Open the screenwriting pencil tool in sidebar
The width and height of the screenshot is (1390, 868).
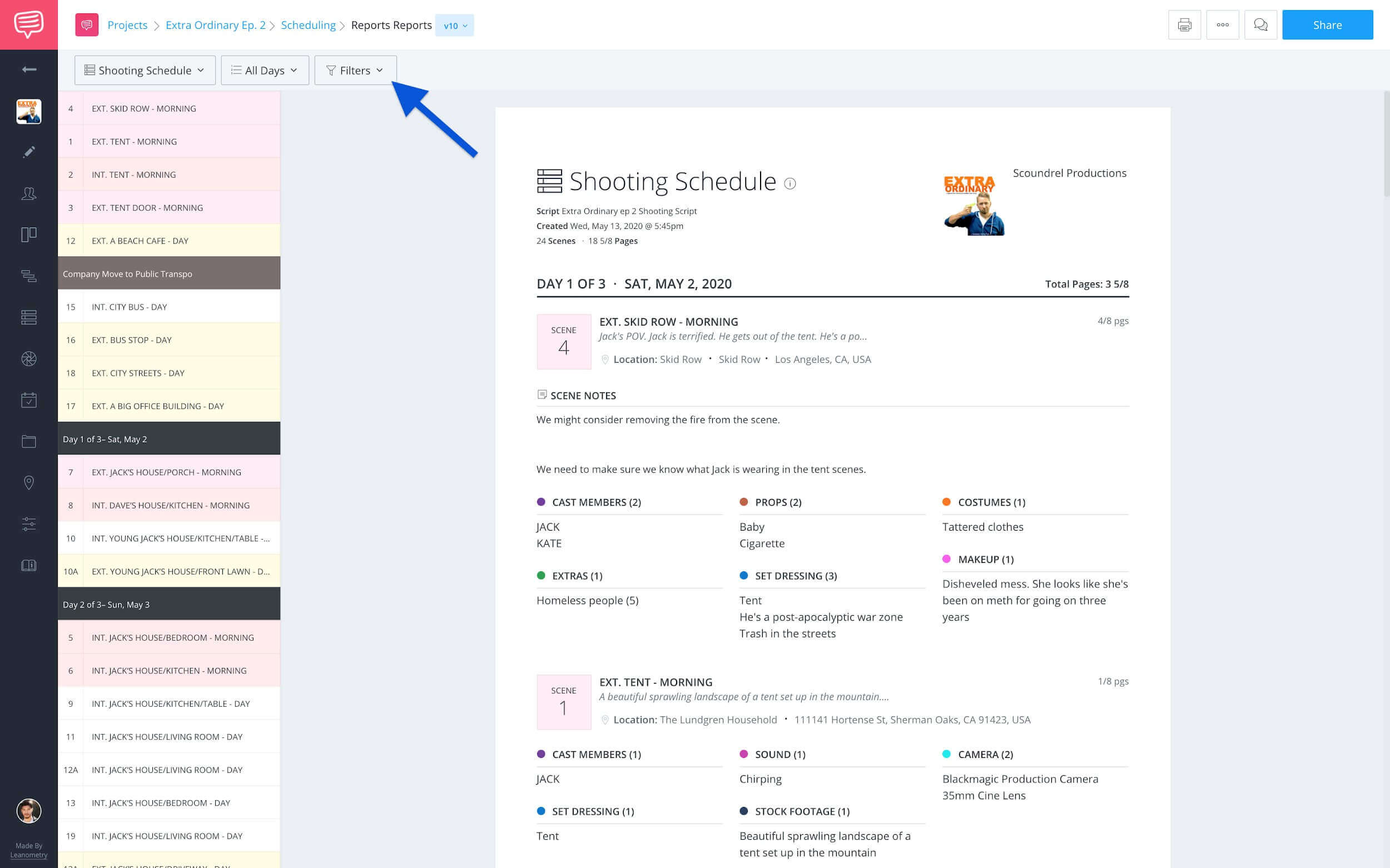tap(28, 152)
